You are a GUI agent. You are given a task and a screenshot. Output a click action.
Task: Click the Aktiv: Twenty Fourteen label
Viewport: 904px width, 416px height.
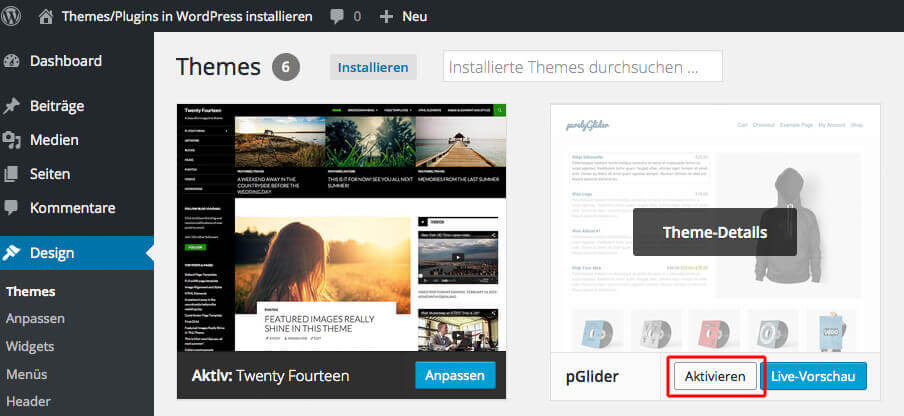click(x=270, y=376)
